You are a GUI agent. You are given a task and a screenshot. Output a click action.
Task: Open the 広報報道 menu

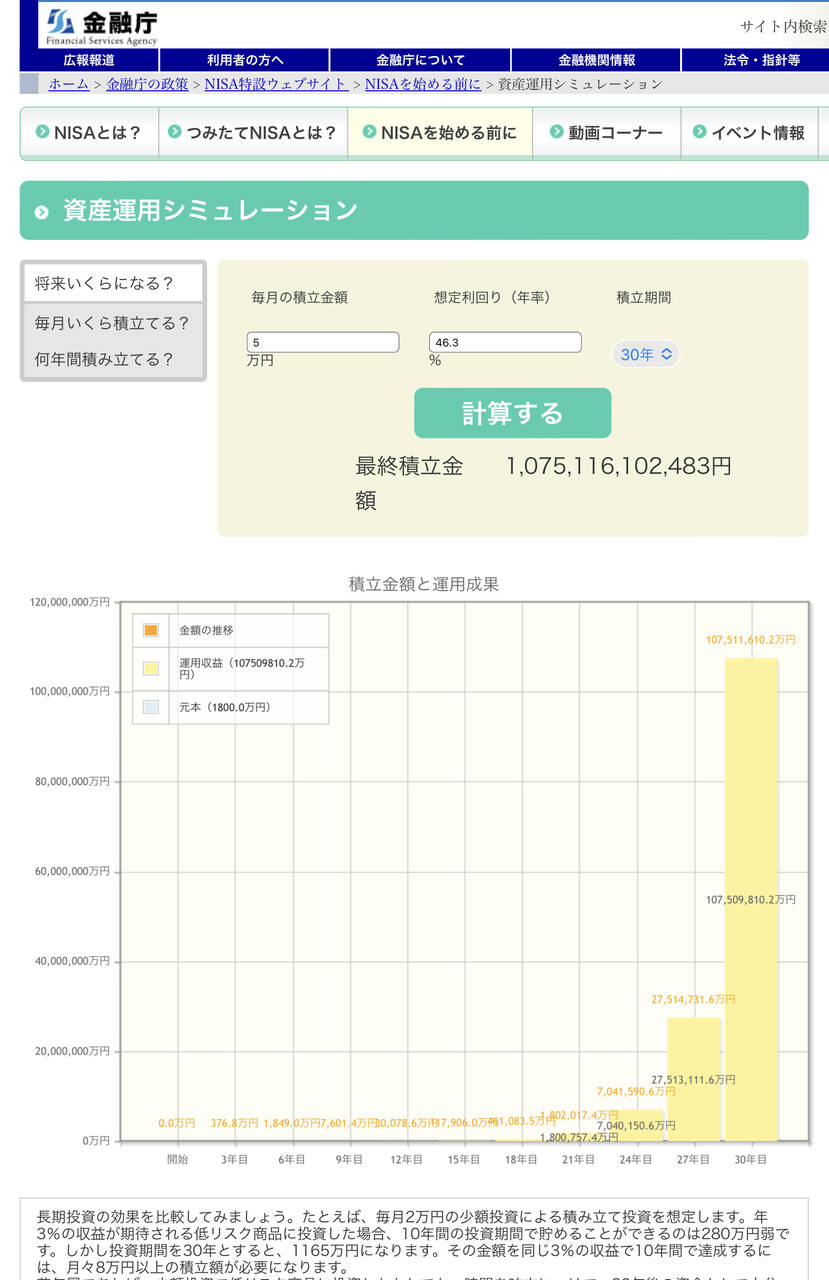pyautogui.click(x=89, y=60)
